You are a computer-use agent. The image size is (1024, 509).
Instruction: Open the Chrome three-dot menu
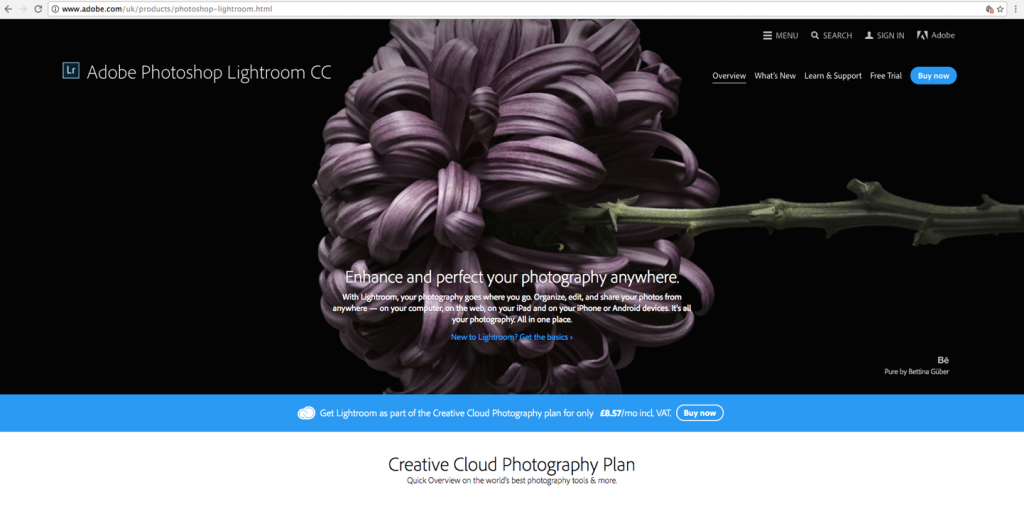coord(1016,9)
